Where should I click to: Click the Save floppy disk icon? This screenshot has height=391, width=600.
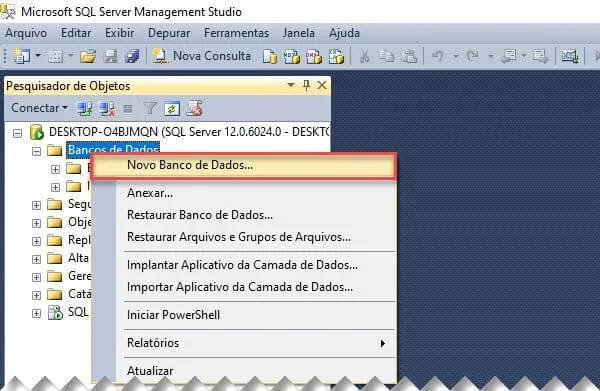click(111, 56)
